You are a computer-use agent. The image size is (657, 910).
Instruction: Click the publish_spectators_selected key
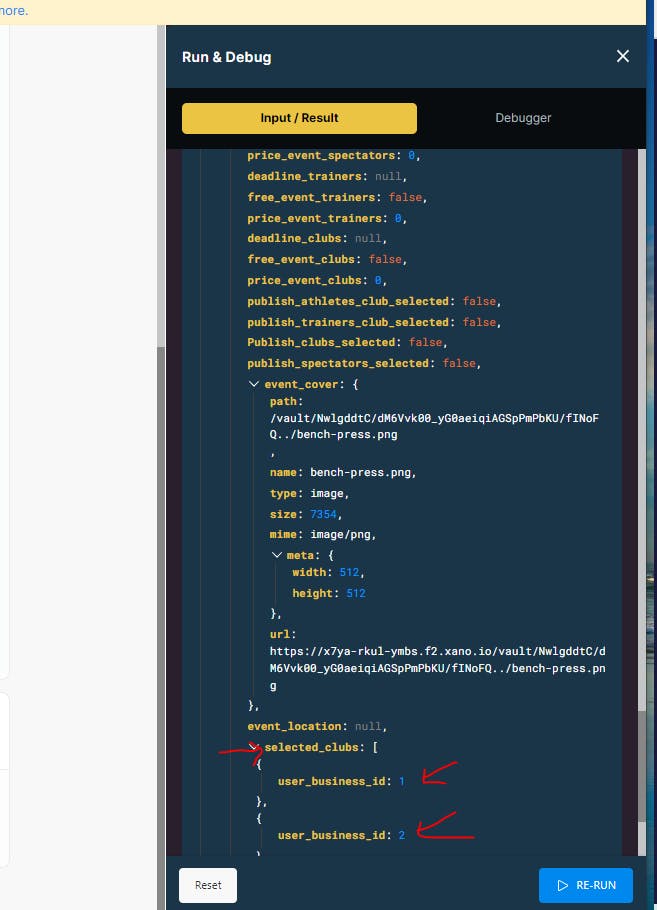(338, 363)
